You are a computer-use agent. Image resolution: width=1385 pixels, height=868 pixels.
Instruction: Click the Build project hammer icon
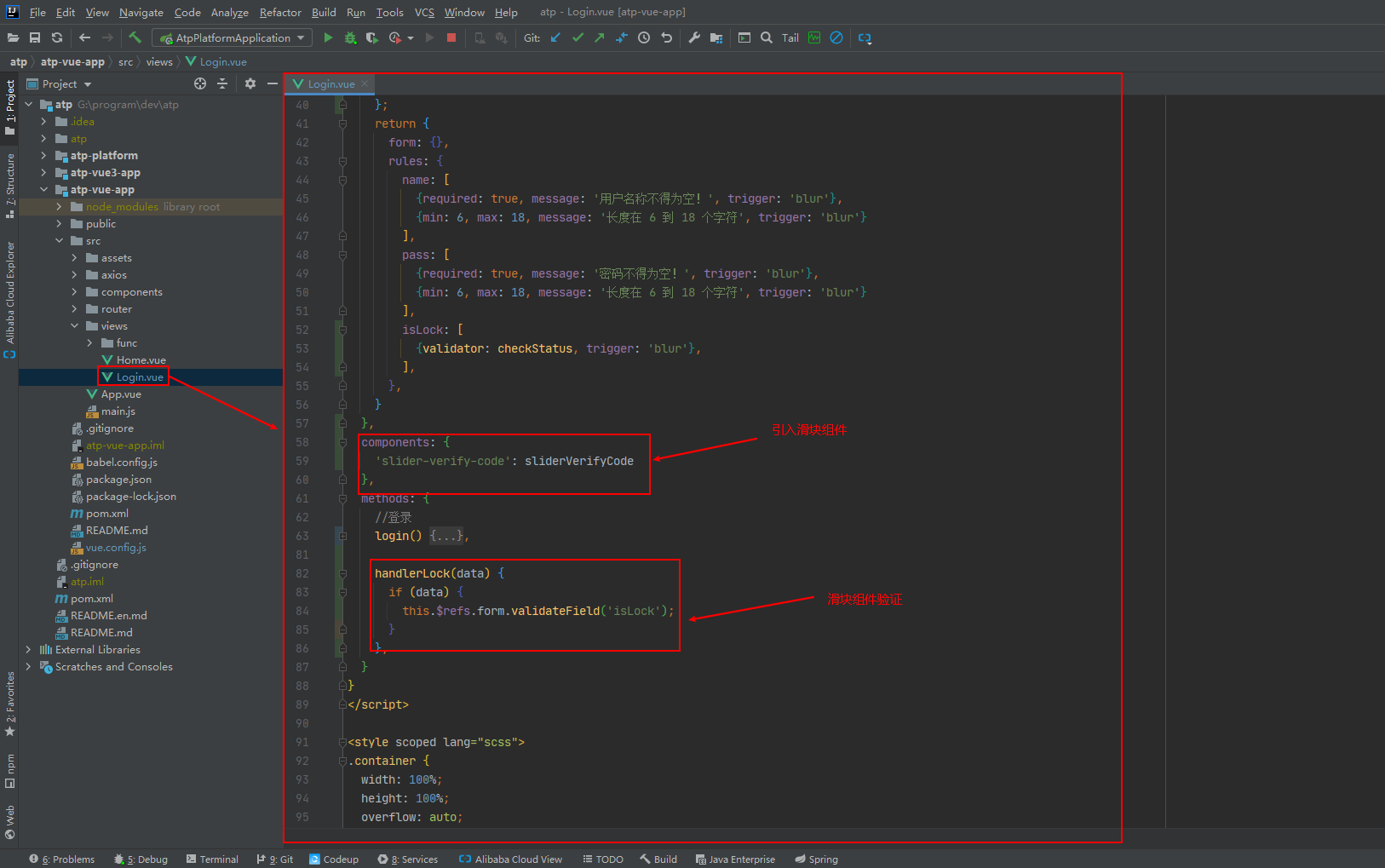135,37
